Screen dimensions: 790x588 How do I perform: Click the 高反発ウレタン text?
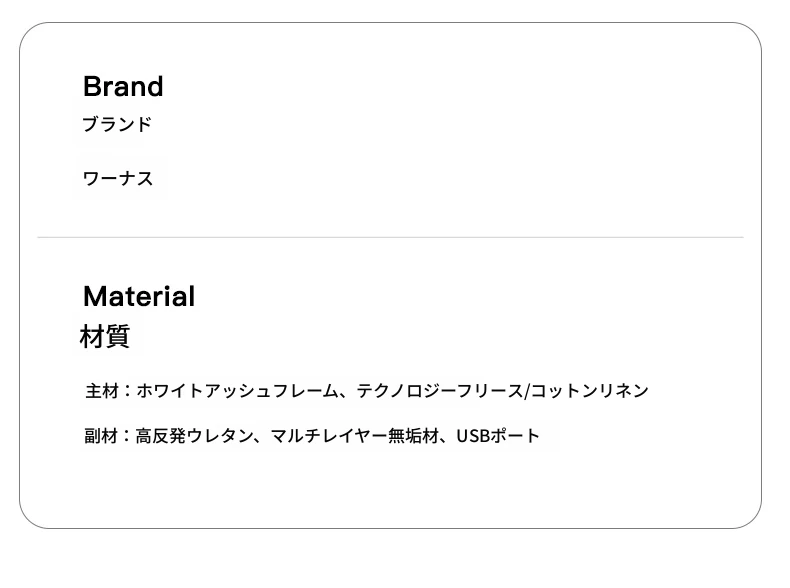[x=194, y=435]
